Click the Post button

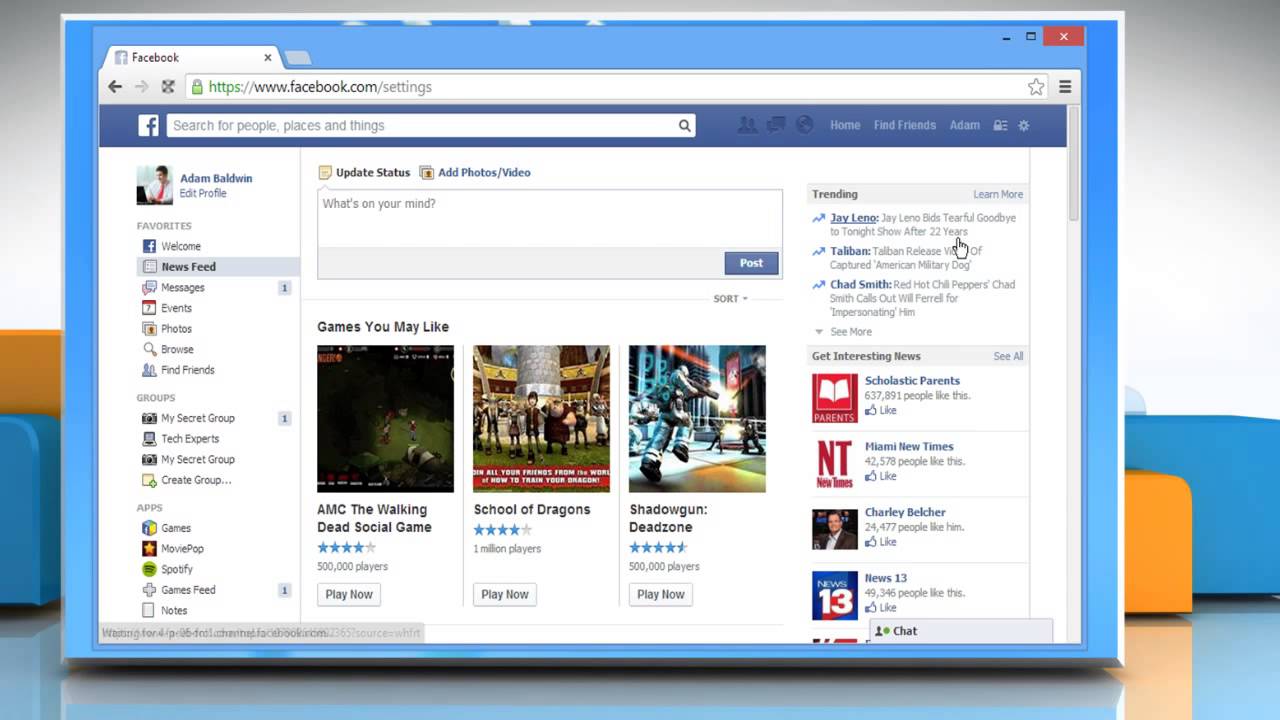pos(751,263)
